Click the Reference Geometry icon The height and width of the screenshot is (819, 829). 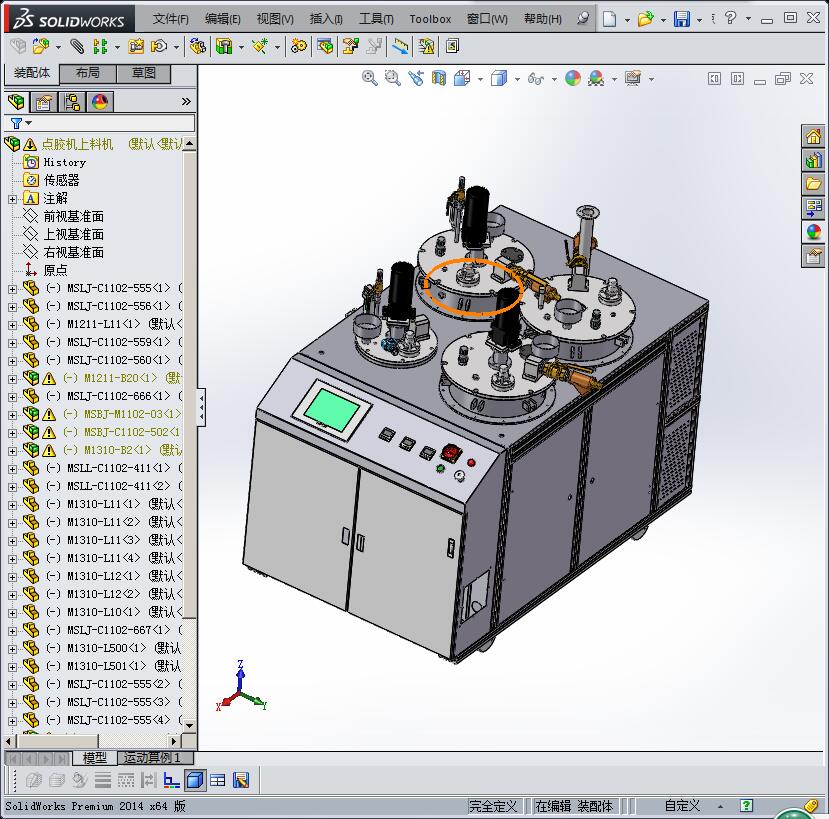coord(260,47)
